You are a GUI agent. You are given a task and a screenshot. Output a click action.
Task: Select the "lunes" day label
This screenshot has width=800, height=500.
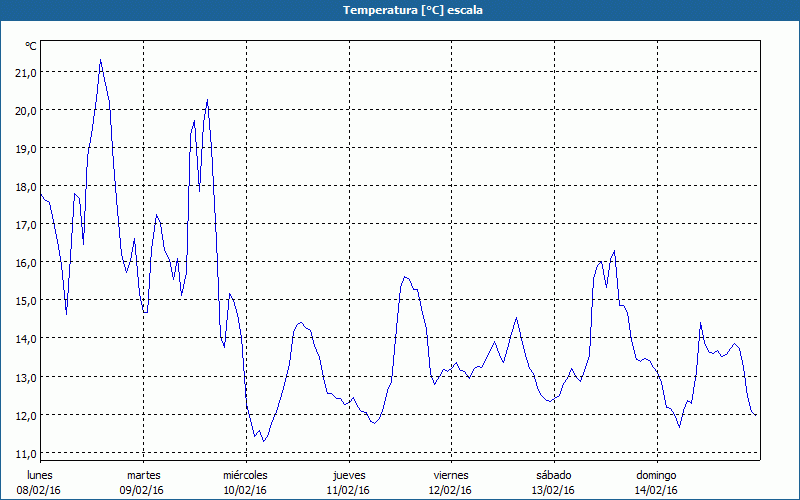tap(40, 474)
